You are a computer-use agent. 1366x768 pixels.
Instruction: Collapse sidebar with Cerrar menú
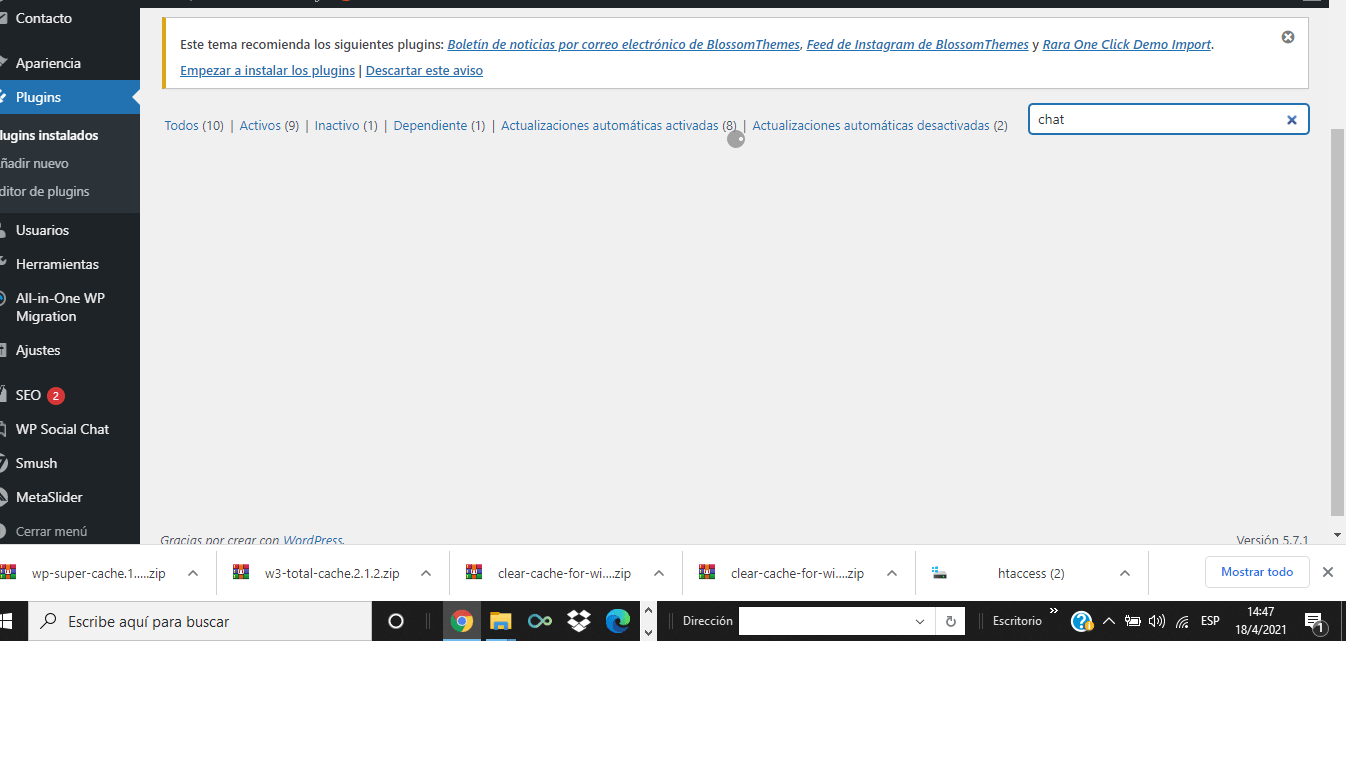coord(51,531)
